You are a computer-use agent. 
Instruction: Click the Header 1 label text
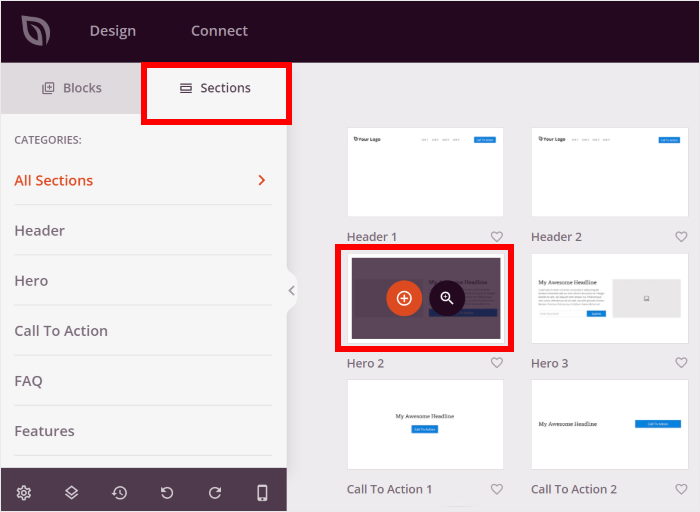(372, 237)
